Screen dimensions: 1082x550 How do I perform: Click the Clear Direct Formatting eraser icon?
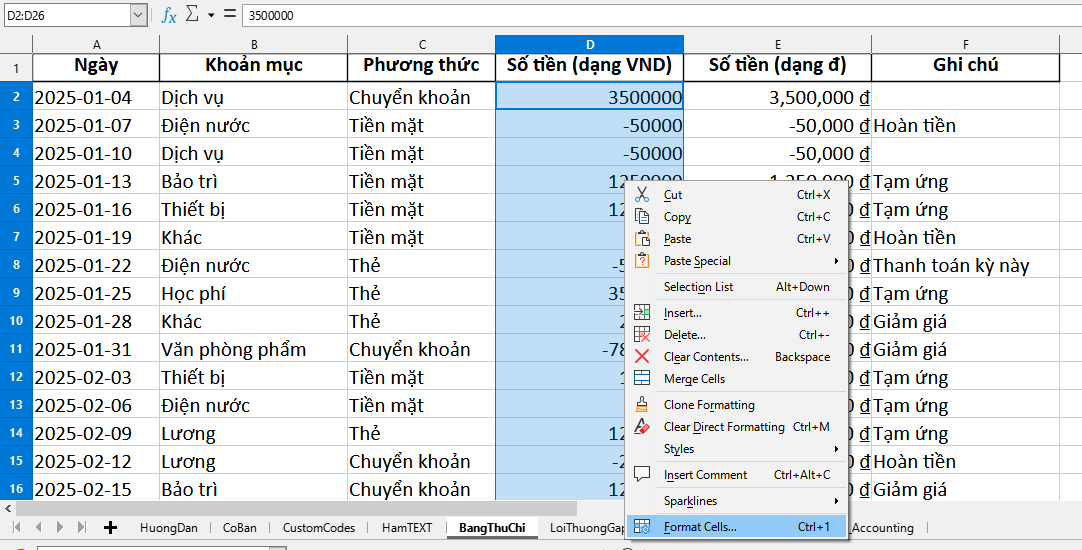pyautogui.click(x=642, y=426)
